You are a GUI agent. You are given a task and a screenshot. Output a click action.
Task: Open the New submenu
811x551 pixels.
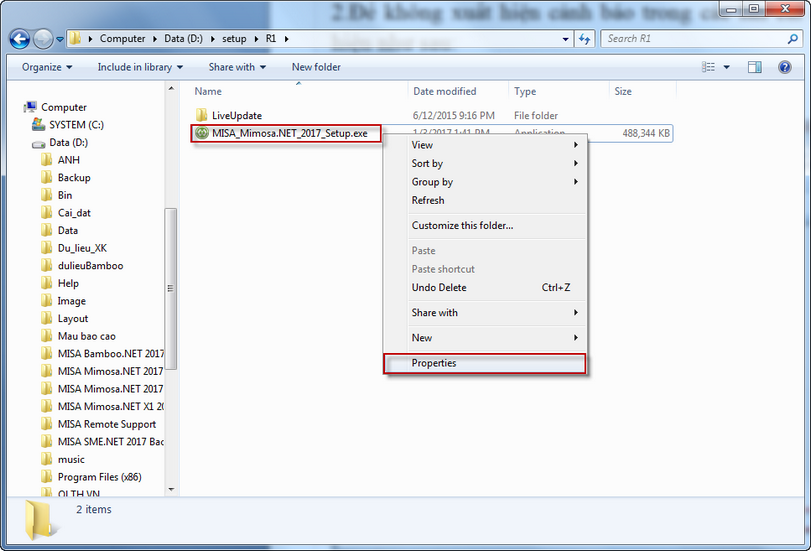[495, 338]
